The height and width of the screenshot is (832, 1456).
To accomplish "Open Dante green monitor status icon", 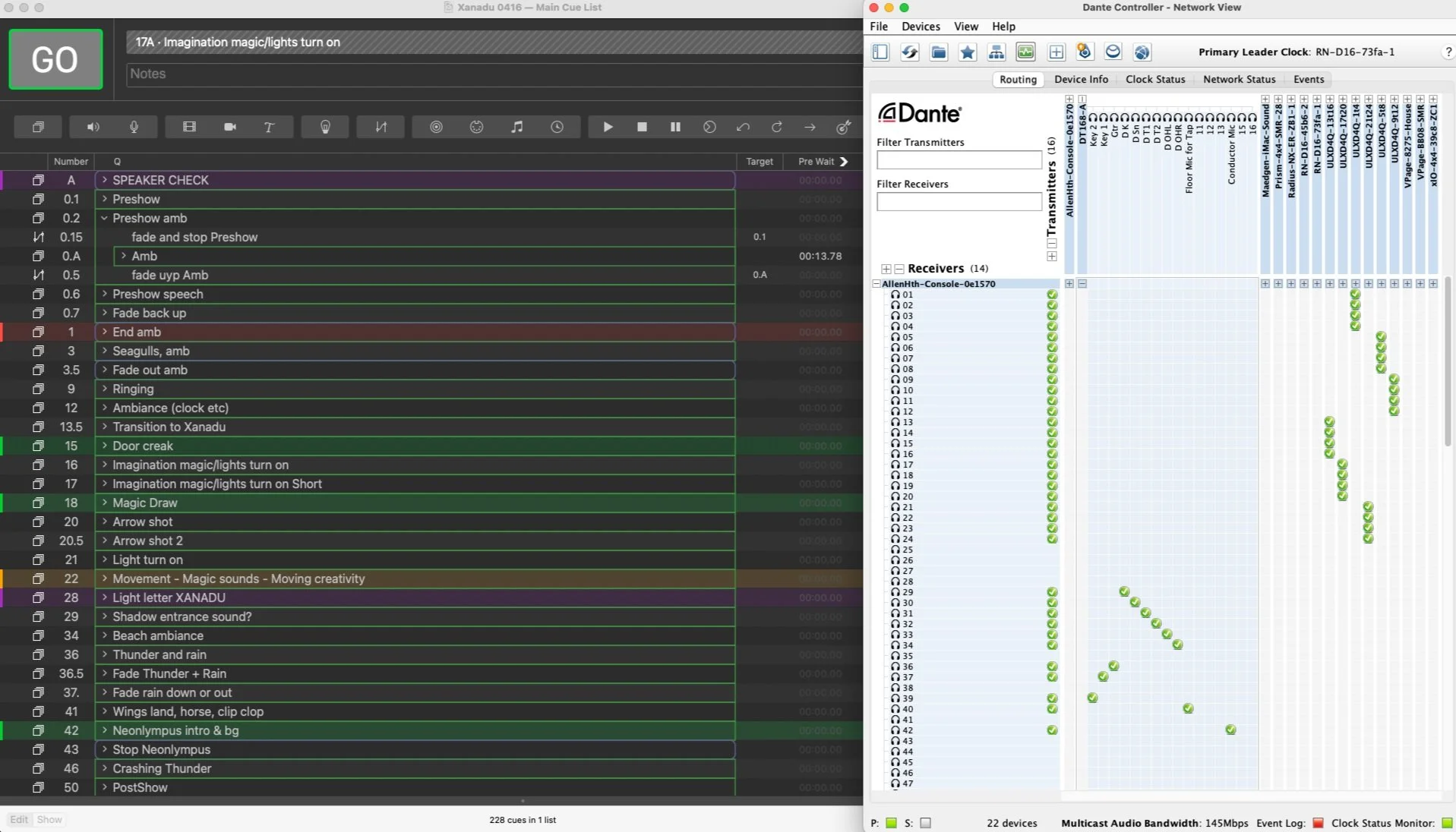I will pyautogui.click(x=1025, y=52).
